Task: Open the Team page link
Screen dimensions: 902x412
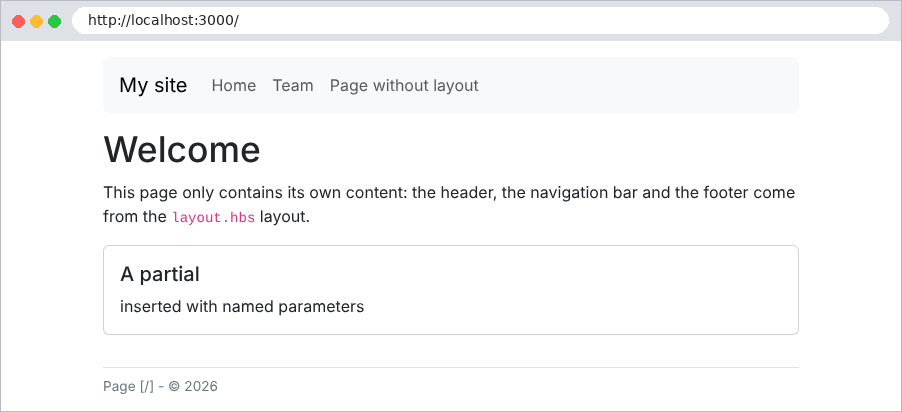Action: (293, 86)
